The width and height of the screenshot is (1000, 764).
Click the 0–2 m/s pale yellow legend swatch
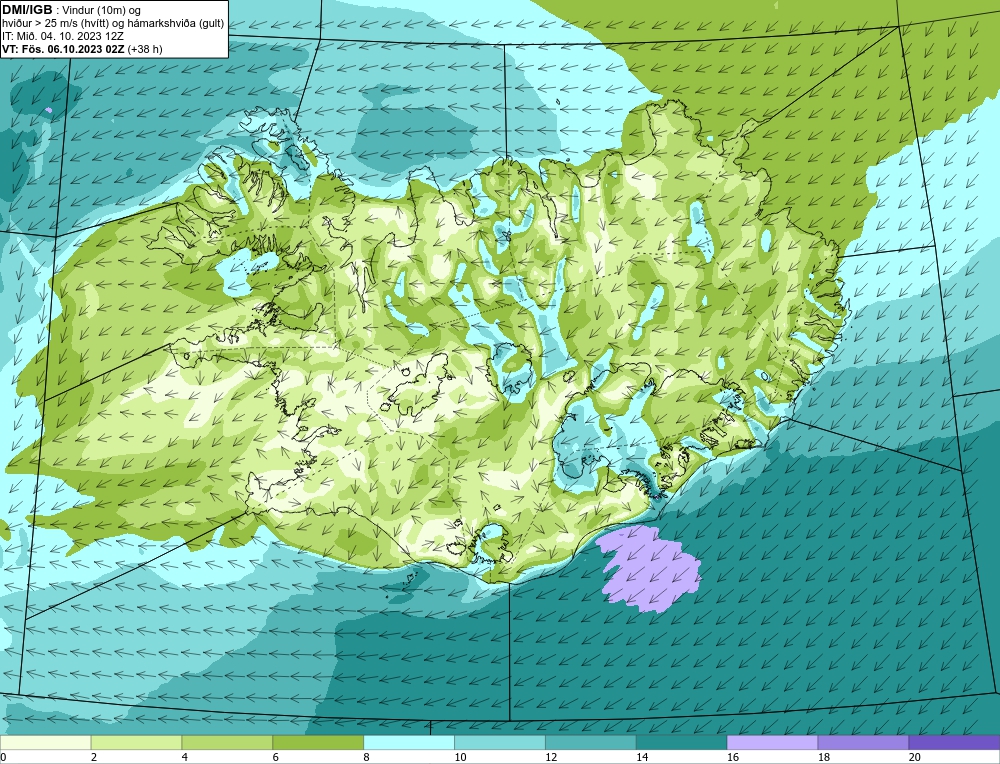(x=46, y=742)
